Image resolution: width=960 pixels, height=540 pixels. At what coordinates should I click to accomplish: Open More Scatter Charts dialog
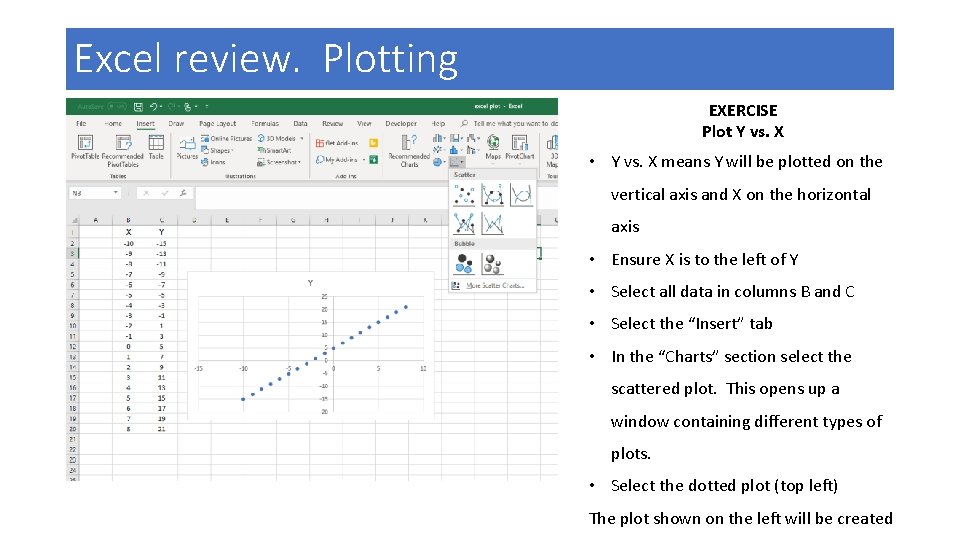(x=488, y=285)
